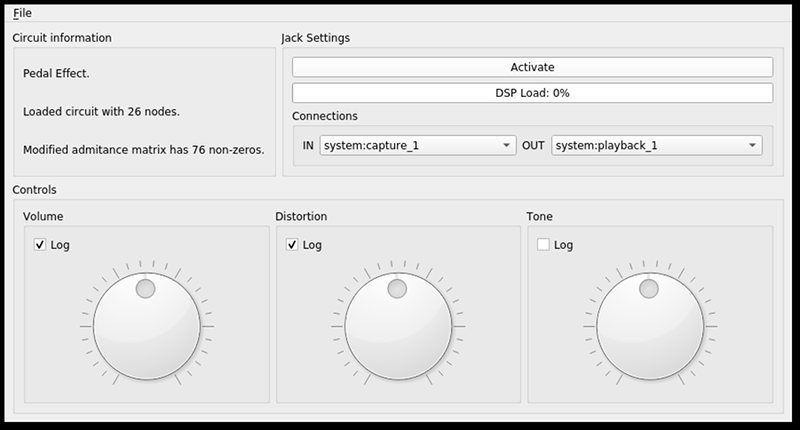Click the indicator dot on Tone knob

[650, 289]
